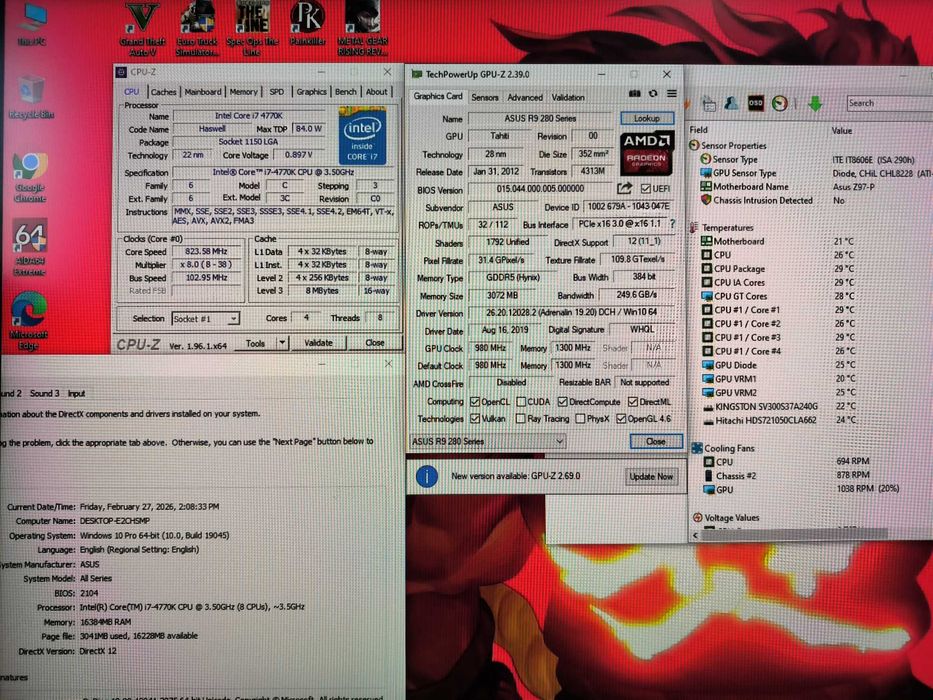This screenshot has height=700, width=933.
Task: Open Recycle Bin on the desktop
Action: coord(31,96)
